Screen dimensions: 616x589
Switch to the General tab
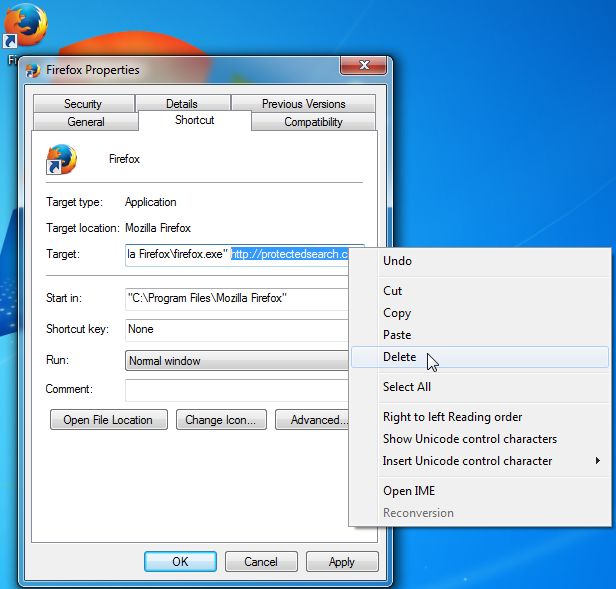86,122
